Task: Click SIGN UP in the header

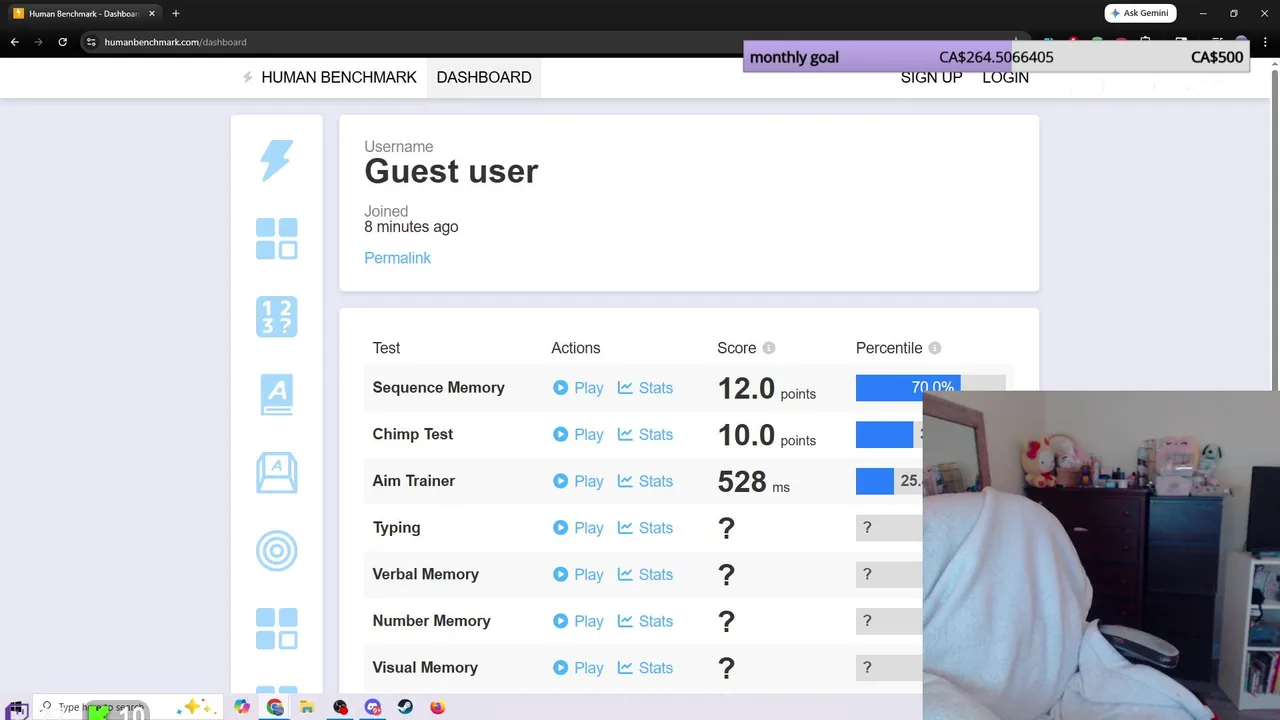Action: point(931,77)
